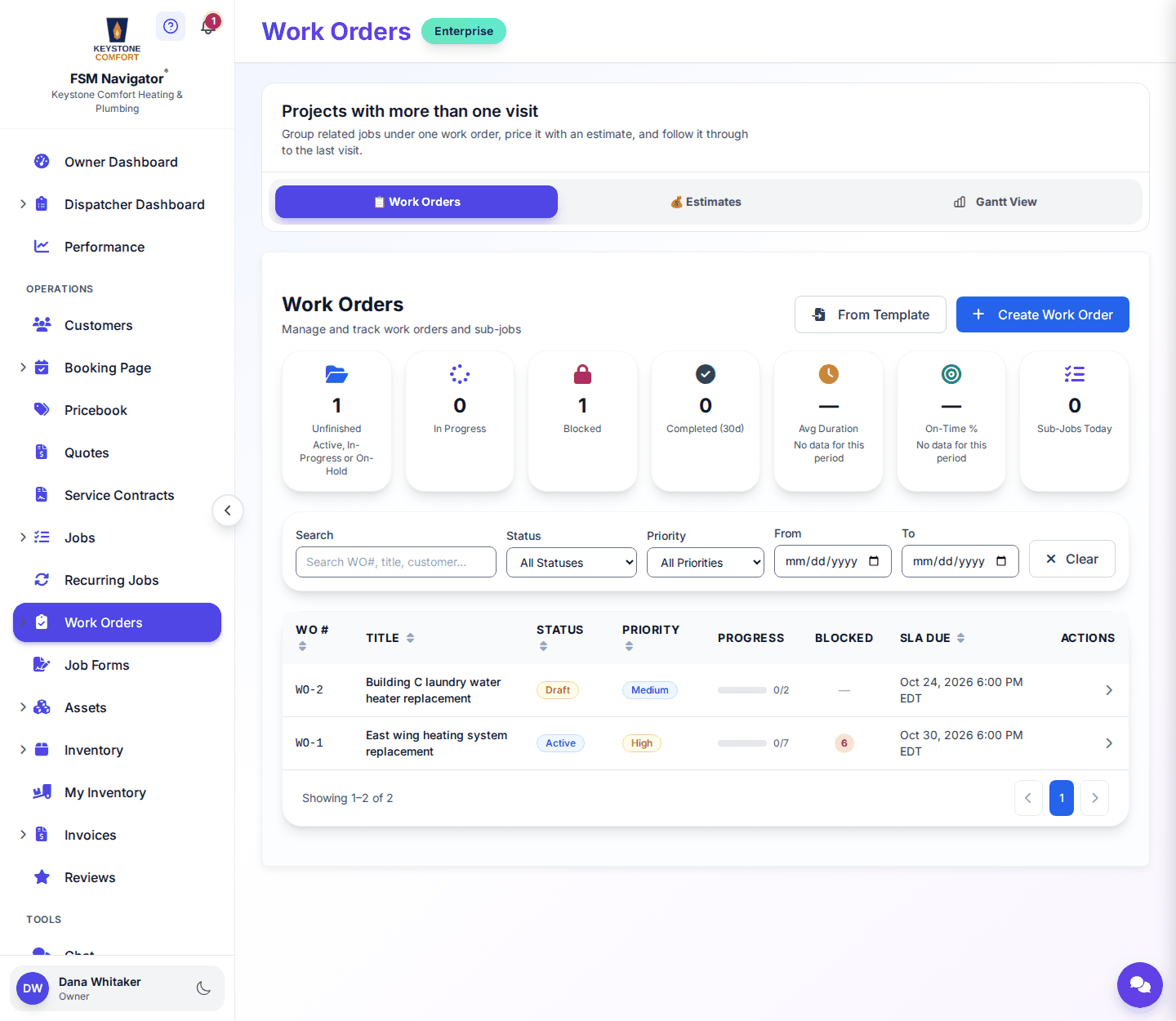This screenshot has width=1176, height=1021.
Task: Click the Sub-Jobs Today checklist icon
Action: [1075, 374]
